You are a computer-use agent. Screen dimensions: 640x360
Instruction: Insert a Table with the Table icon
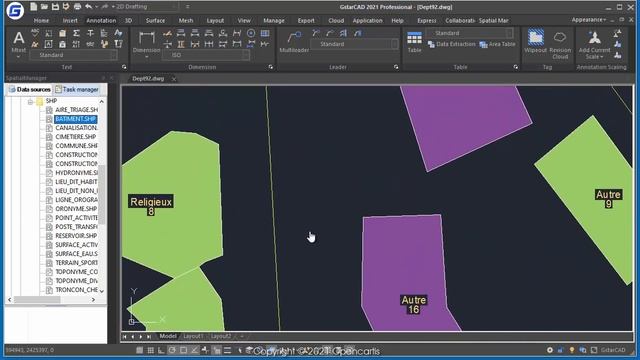[414, 42]
